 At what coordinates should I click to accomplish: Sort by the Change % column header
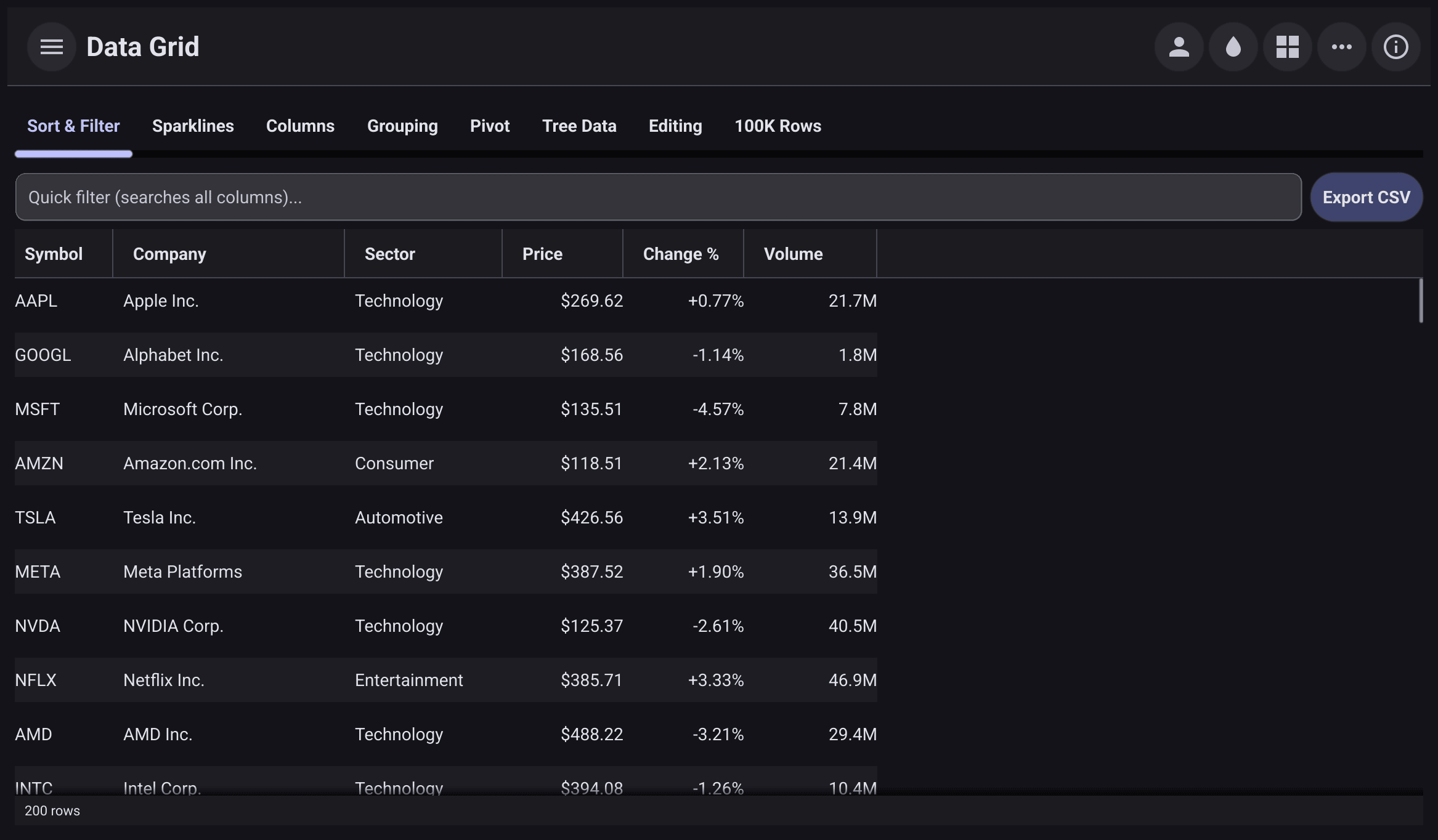(683, 254)
